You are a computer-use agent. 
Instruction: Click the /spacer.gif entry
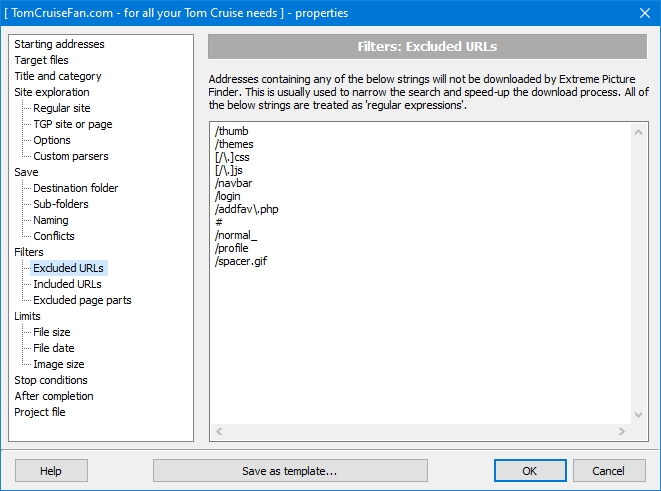point(241,262)
